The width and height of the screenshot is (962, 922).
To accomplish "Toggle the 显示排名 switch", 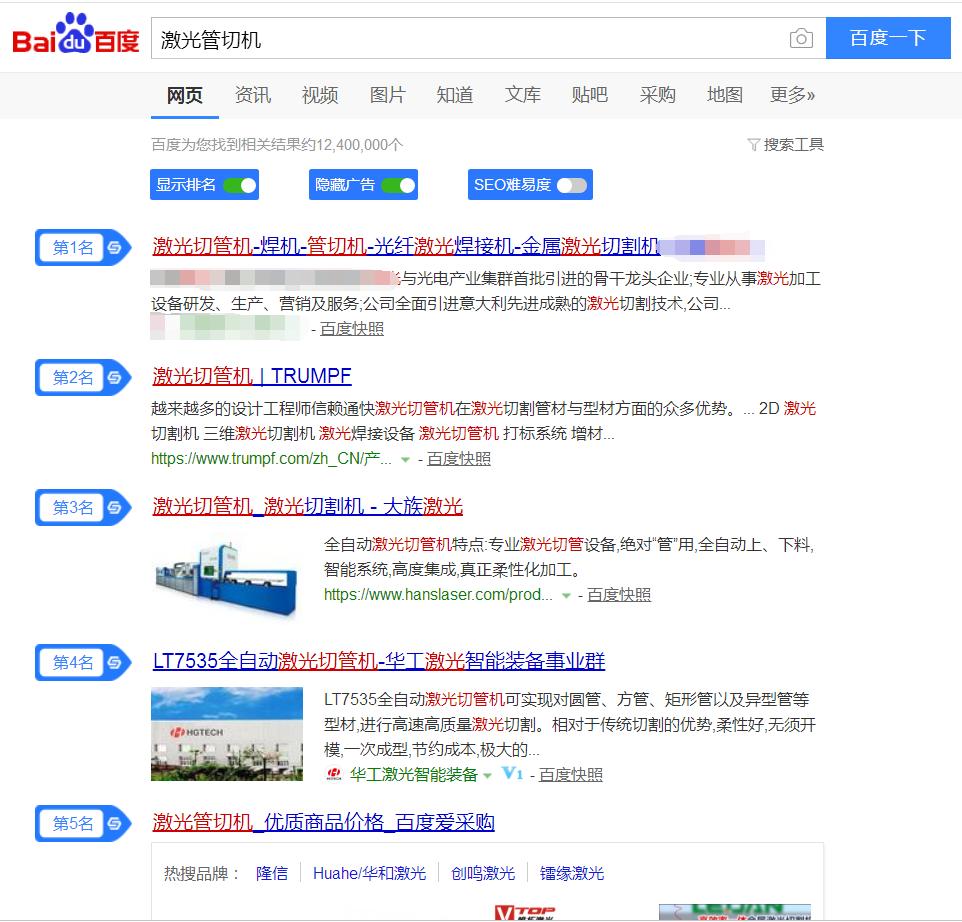I will tap(239, 185).
